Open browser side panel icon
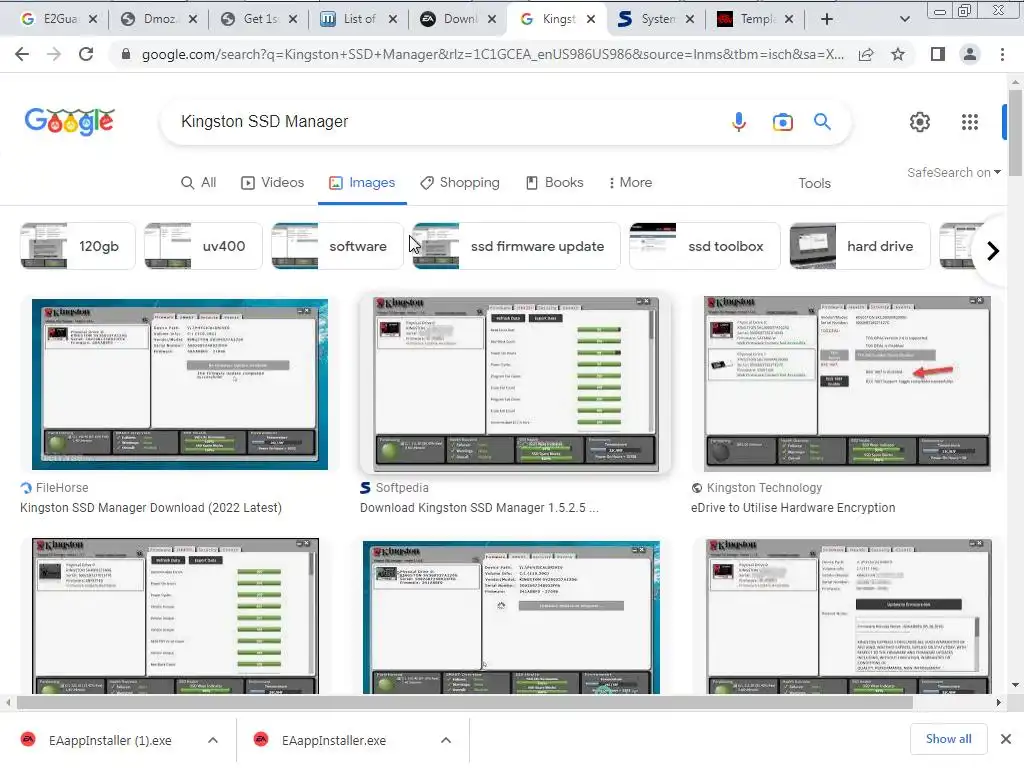The width and height of the screenshot is (1024, 768). (x=938, y=54)
